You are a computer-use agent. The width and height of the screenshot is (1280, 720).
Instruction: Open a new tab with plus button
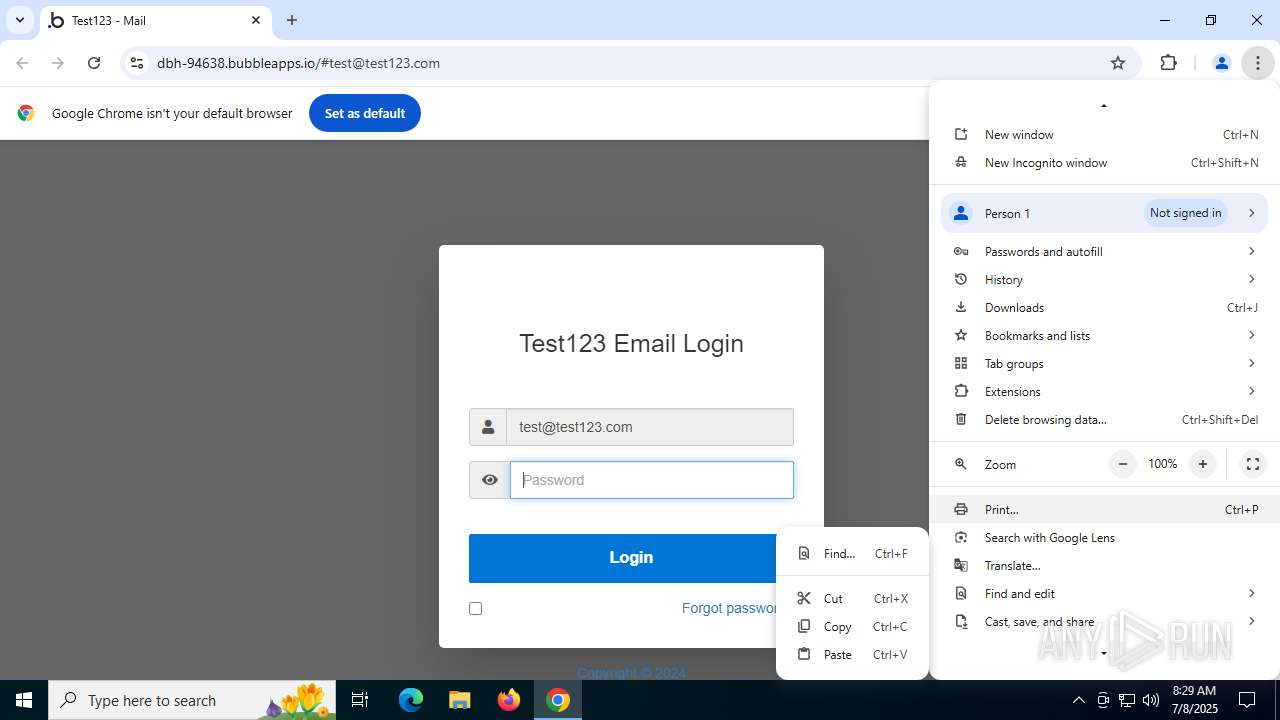(x=292, y=20)
